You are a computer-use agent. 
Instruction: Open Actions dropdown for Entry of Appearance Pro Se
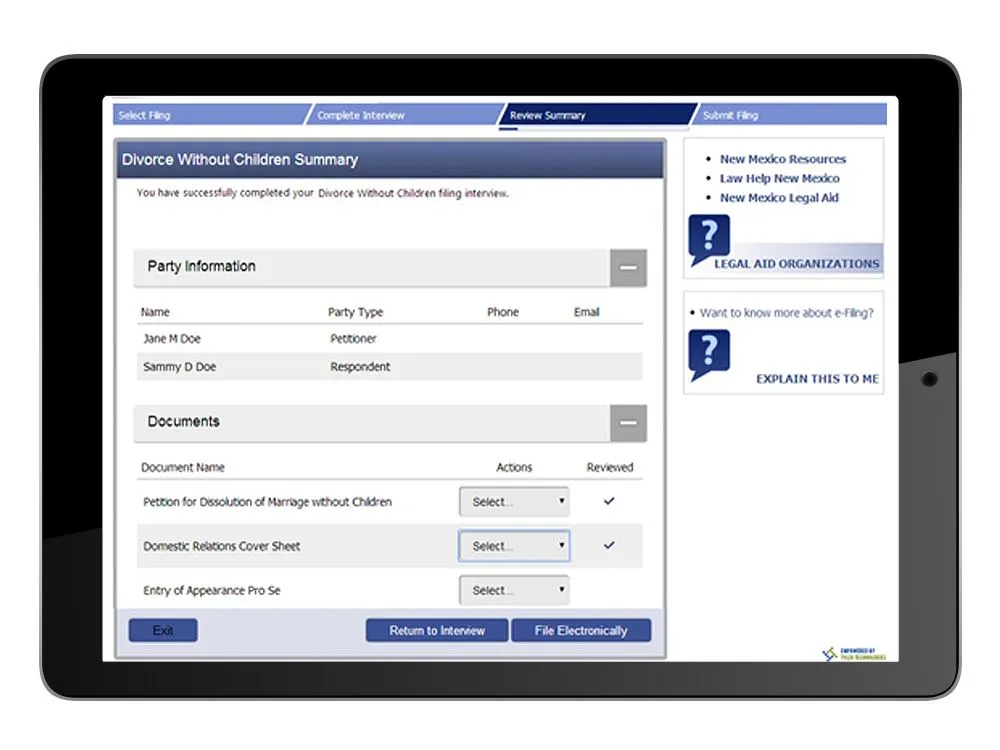[514, 590]
